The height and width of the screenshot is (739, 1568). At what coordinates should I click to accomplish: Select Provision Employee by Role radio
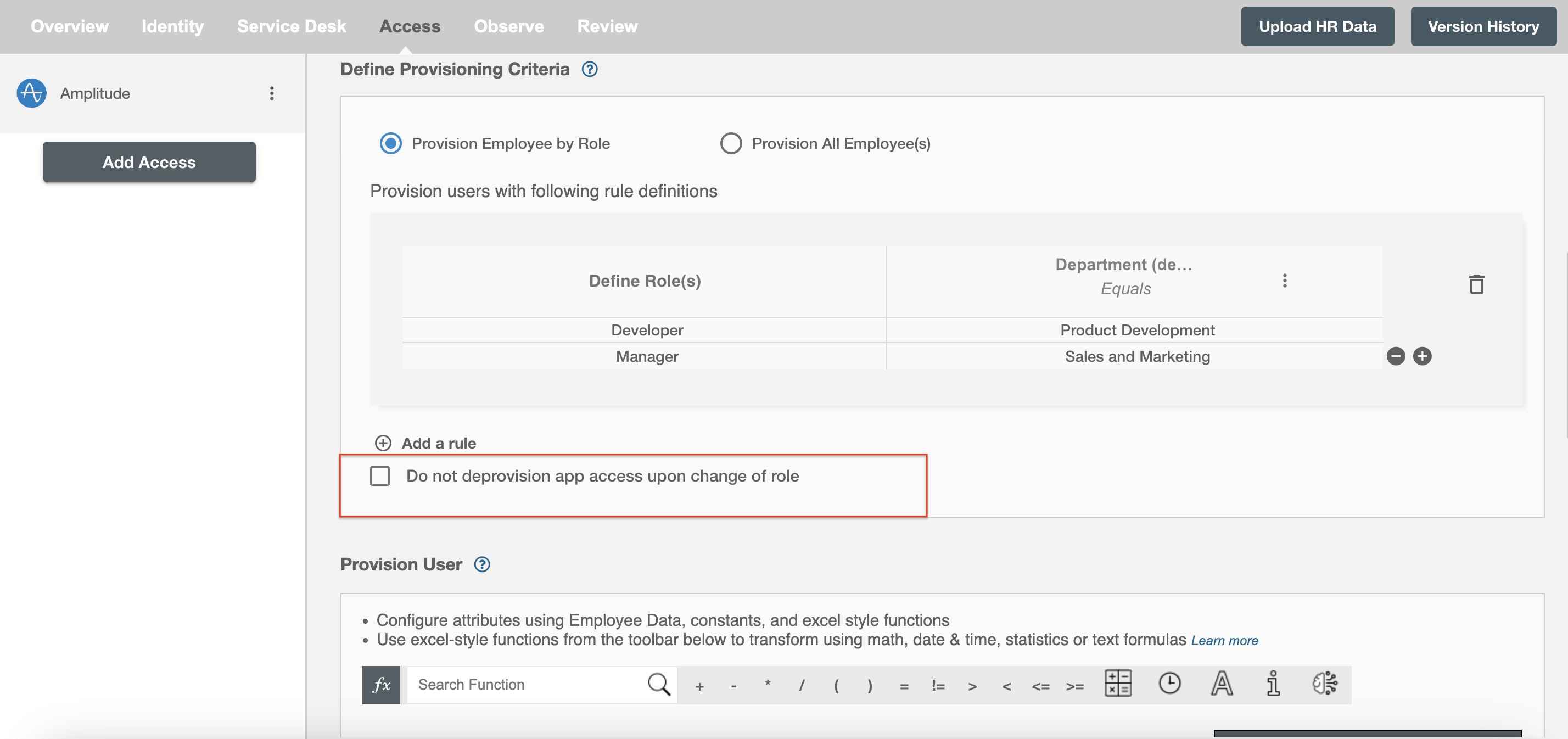coord(390,144)
